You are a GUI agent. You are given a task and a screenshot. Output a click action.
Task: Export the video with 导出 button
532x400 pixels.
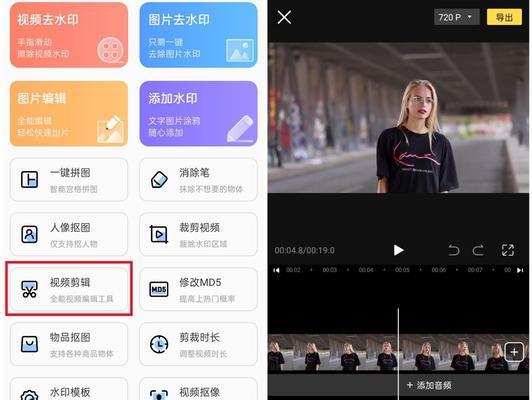(504, 17)
